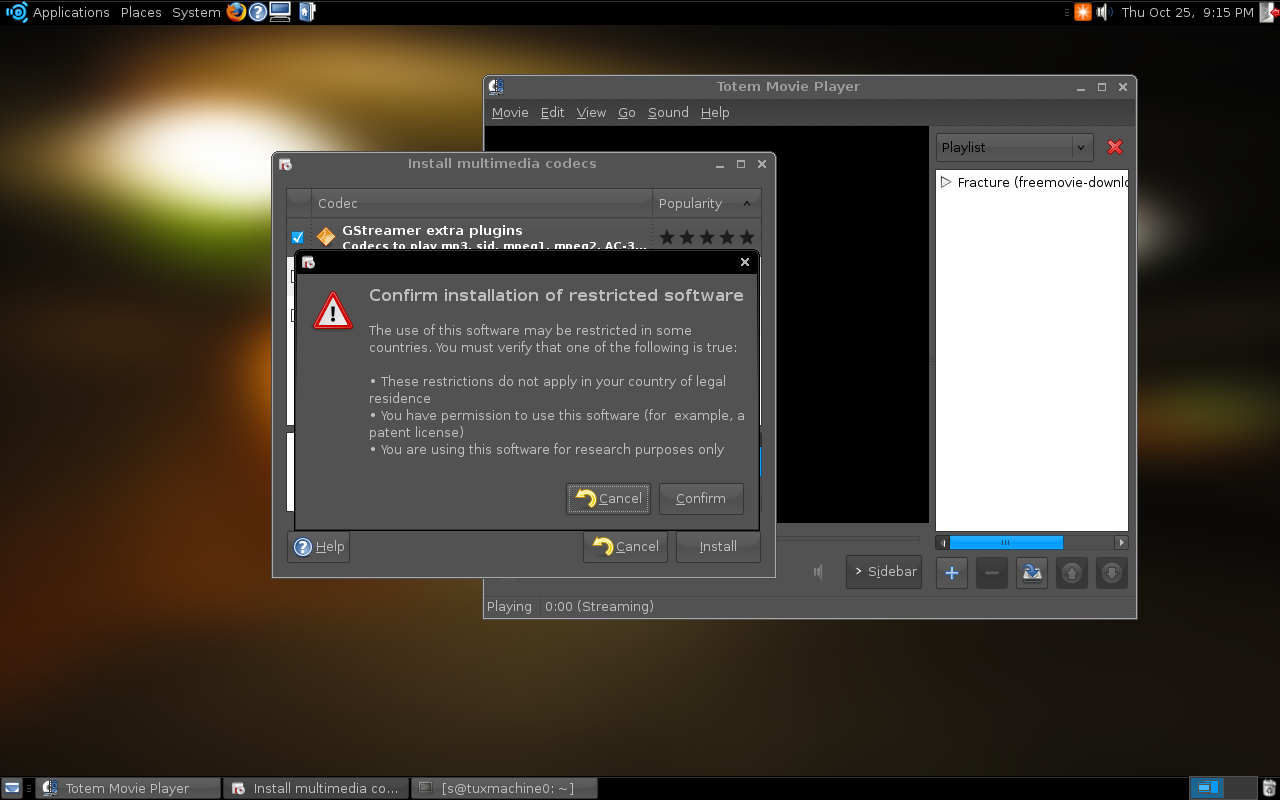Open the Sound menu

pyautogui.click(x=668, y=112)
